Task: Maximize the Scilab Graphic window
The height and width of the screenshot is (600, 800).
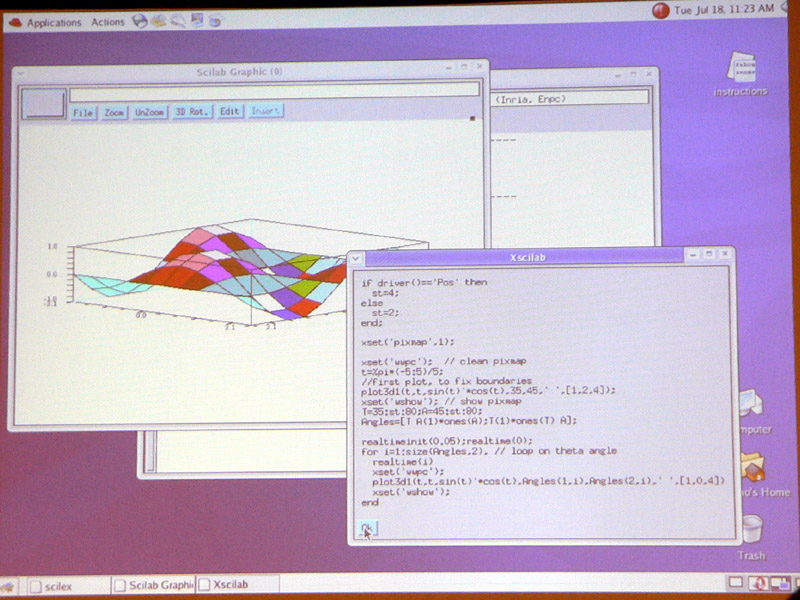Action: (464, 66)
